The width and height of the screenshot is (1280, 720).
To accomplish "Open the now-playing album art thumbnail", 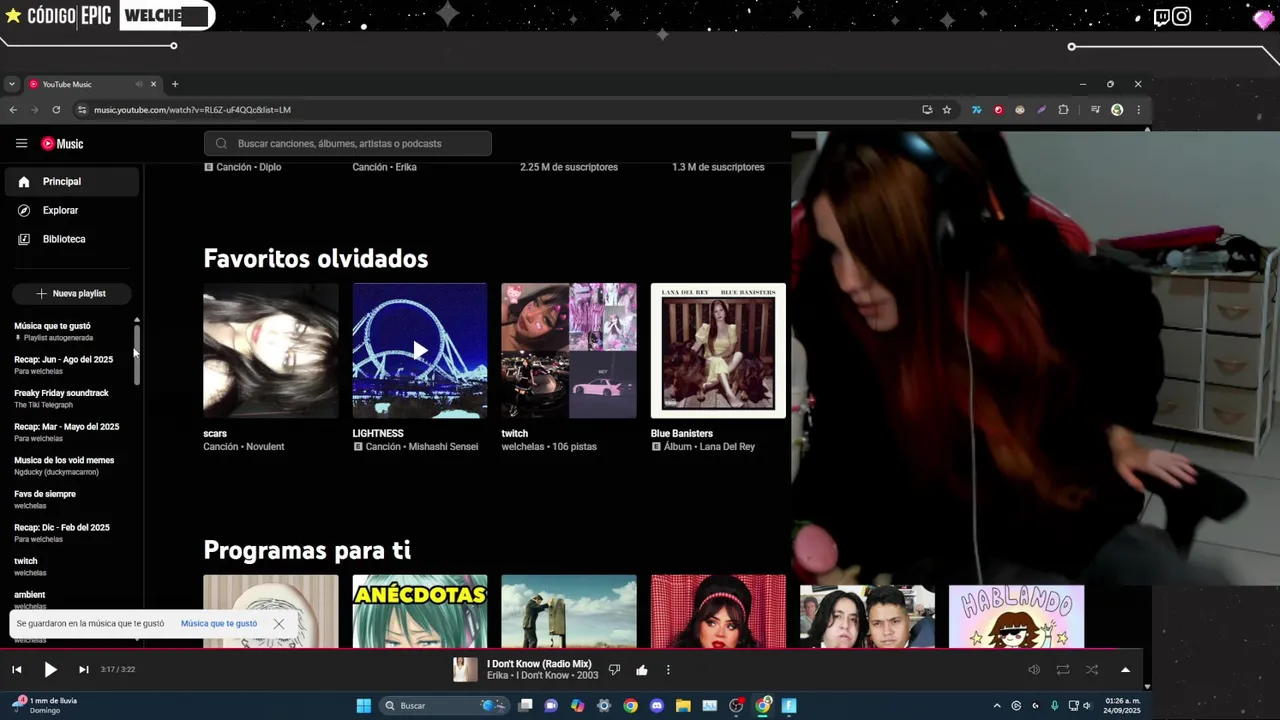I will (465, 670).
